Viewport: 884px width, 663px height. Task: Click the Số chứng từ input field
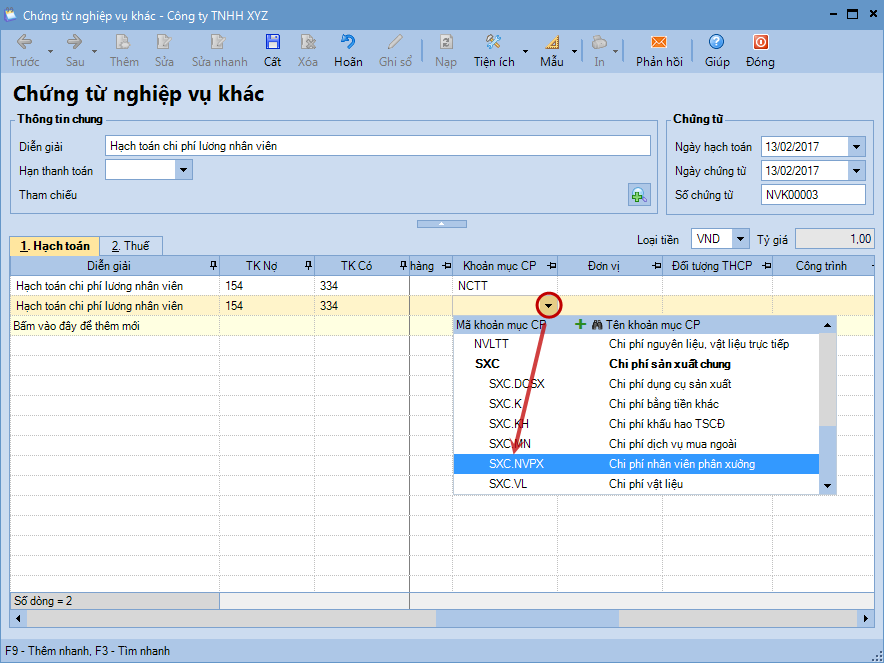pos(812,195)
